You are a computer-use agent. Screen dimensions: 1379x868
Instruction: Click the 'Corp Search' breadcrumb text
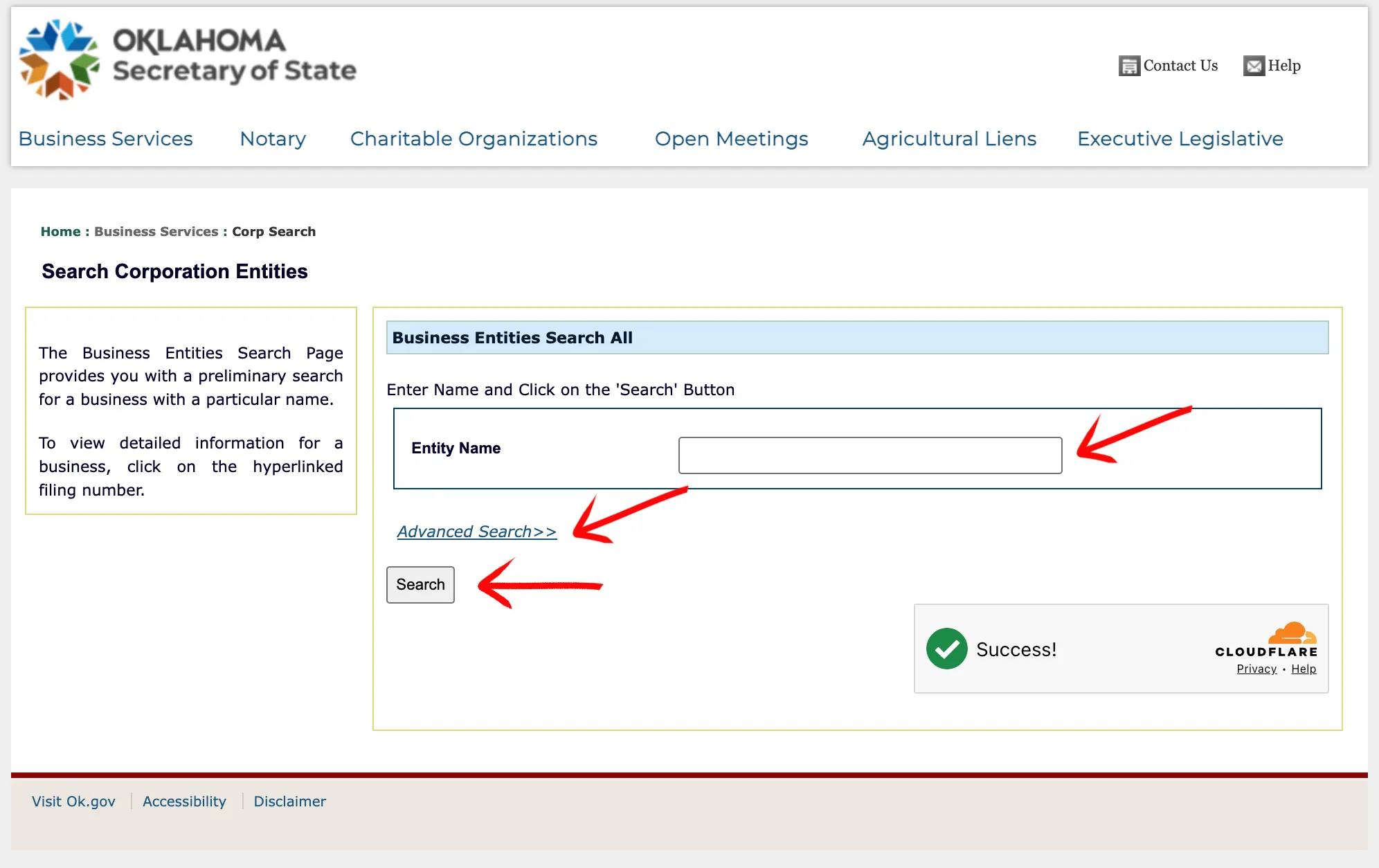(x=273, y=231)
